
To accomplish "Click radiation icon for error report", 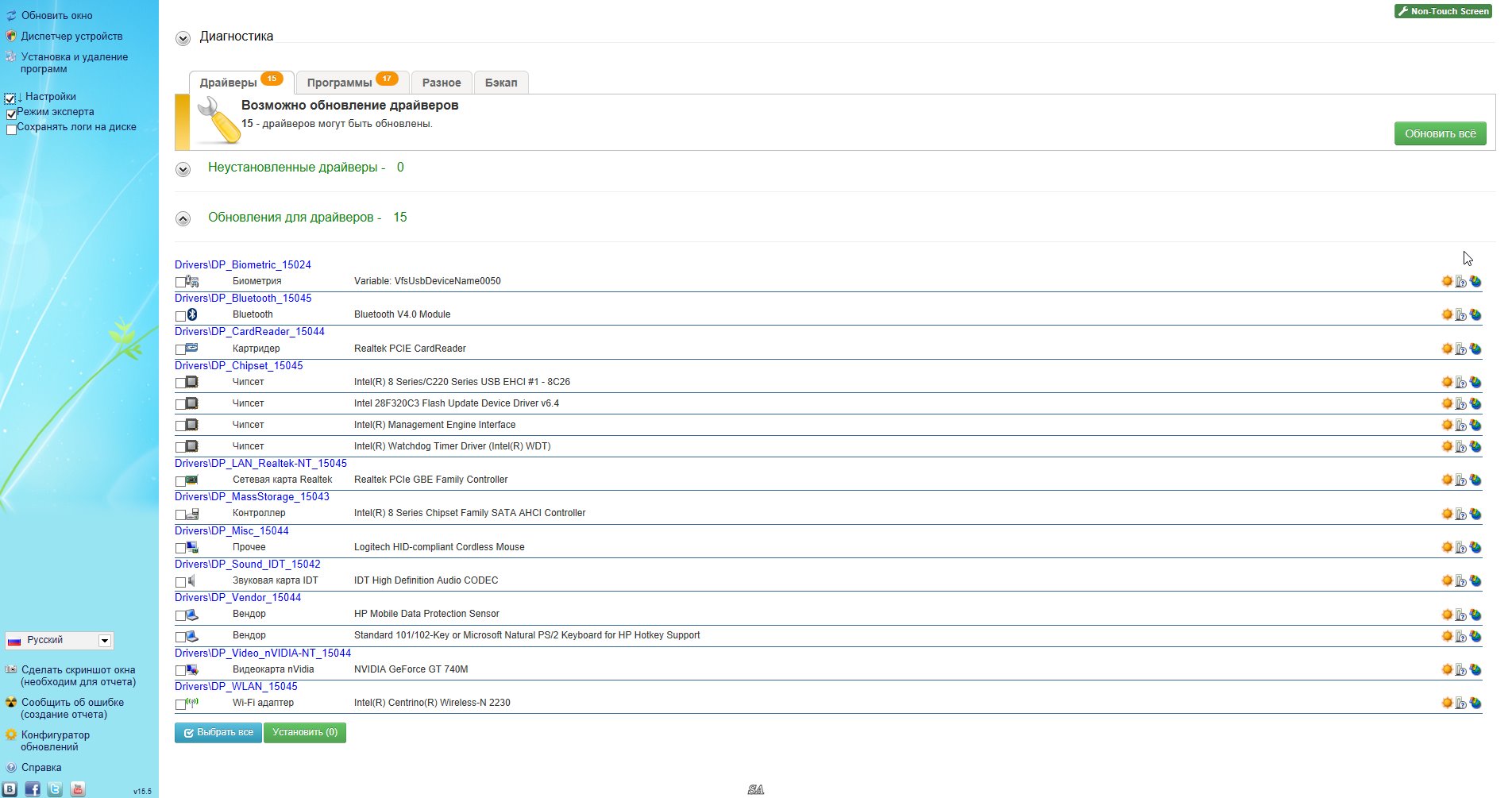I will pyautogui.click(x=11, y=703).
